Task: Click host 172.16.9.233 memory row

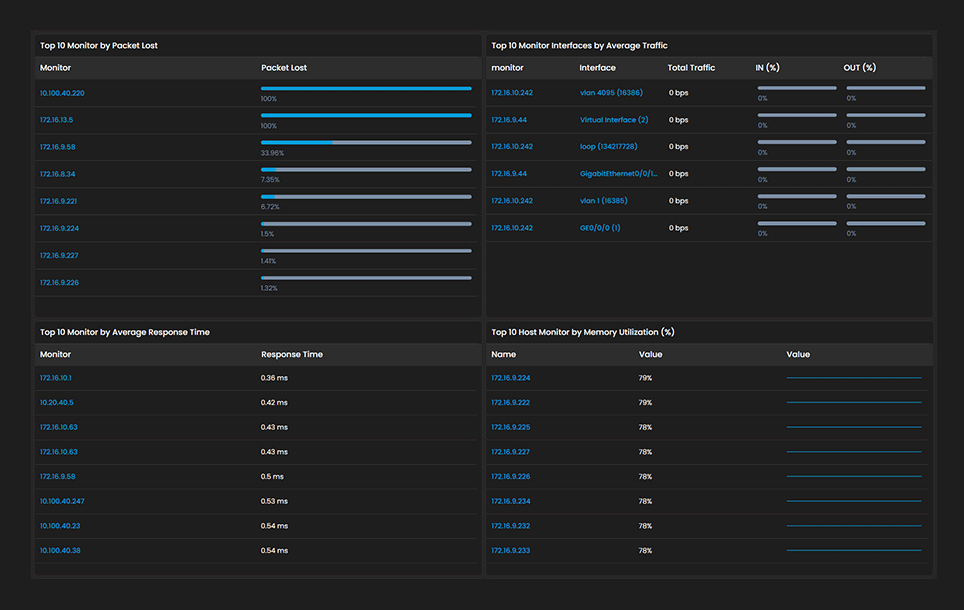Action: 709,550
